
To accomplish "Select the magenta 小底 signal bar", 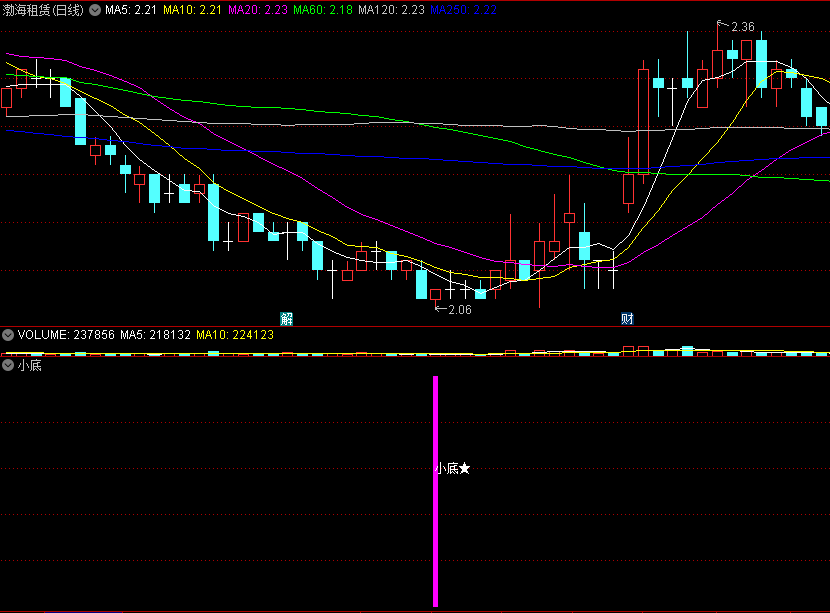I will click(x=436, y=491).
